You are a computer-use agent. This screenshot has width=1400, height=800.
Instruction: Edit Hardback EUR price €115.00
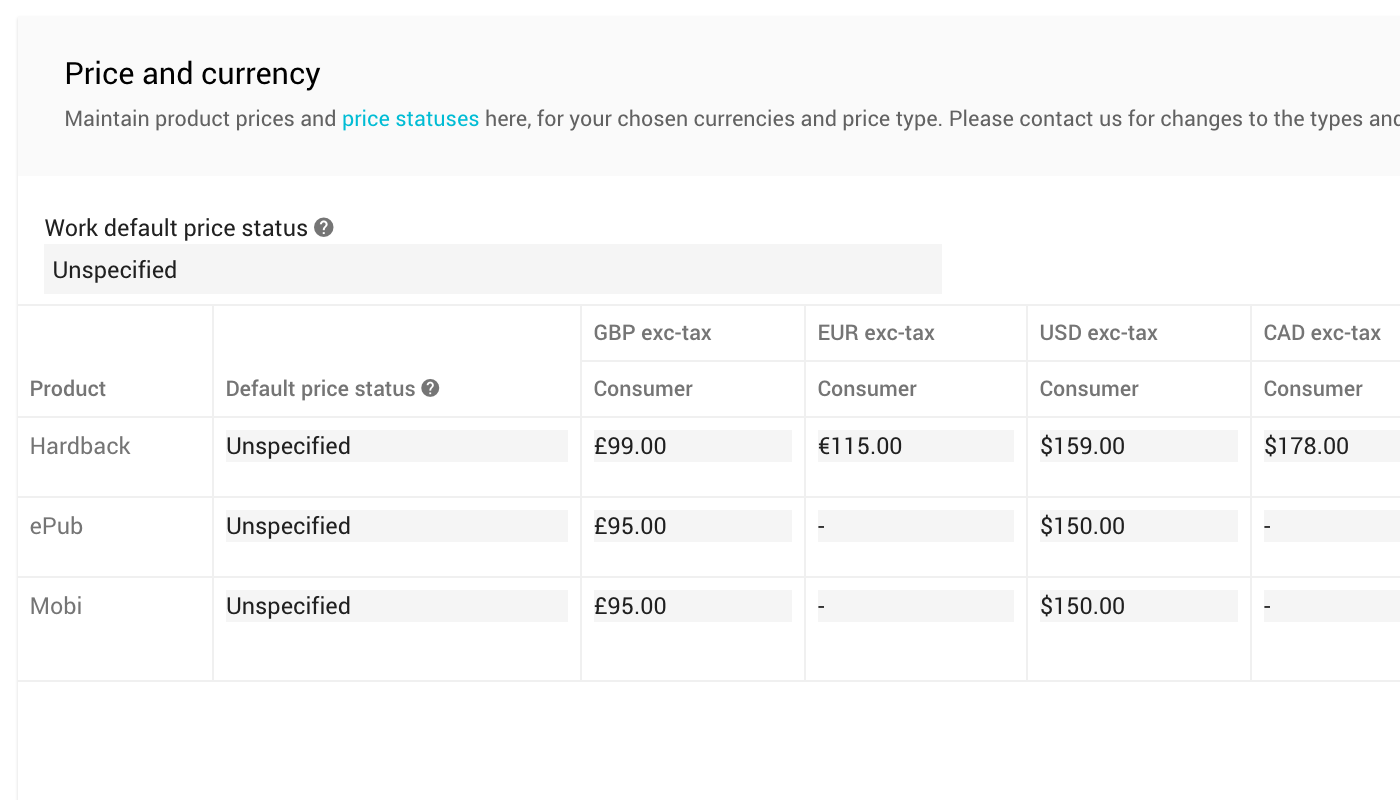pos(915,446)
